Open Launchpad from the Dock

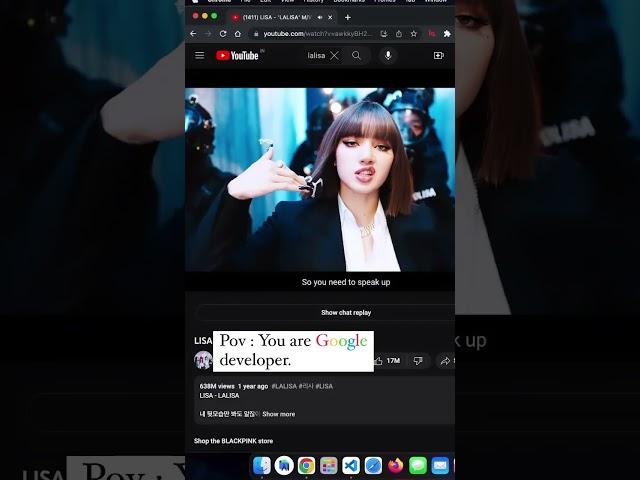329,465
